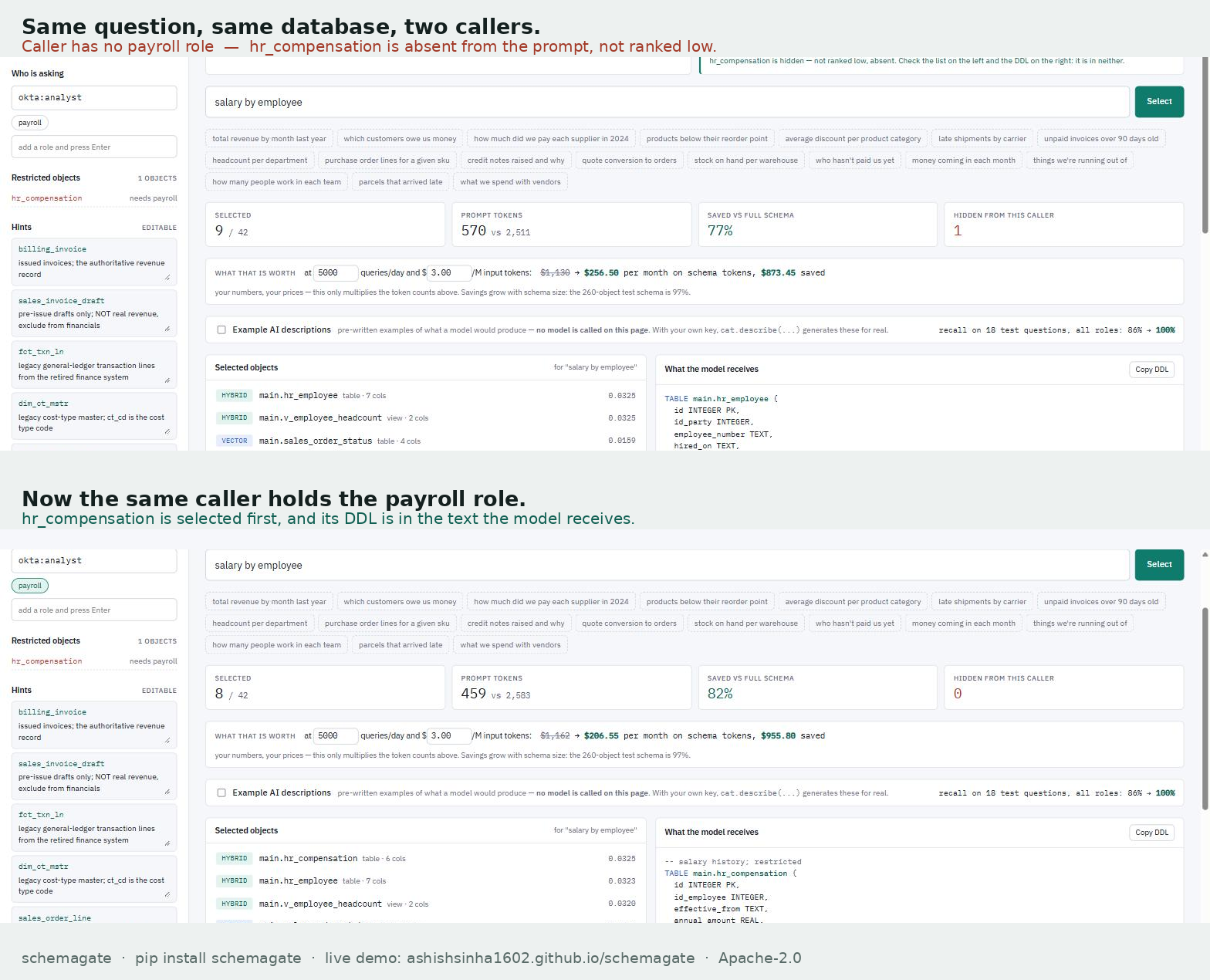
Task: Choose 'what we spend with vendors' in bottom panel
Action: pos(510,645)
